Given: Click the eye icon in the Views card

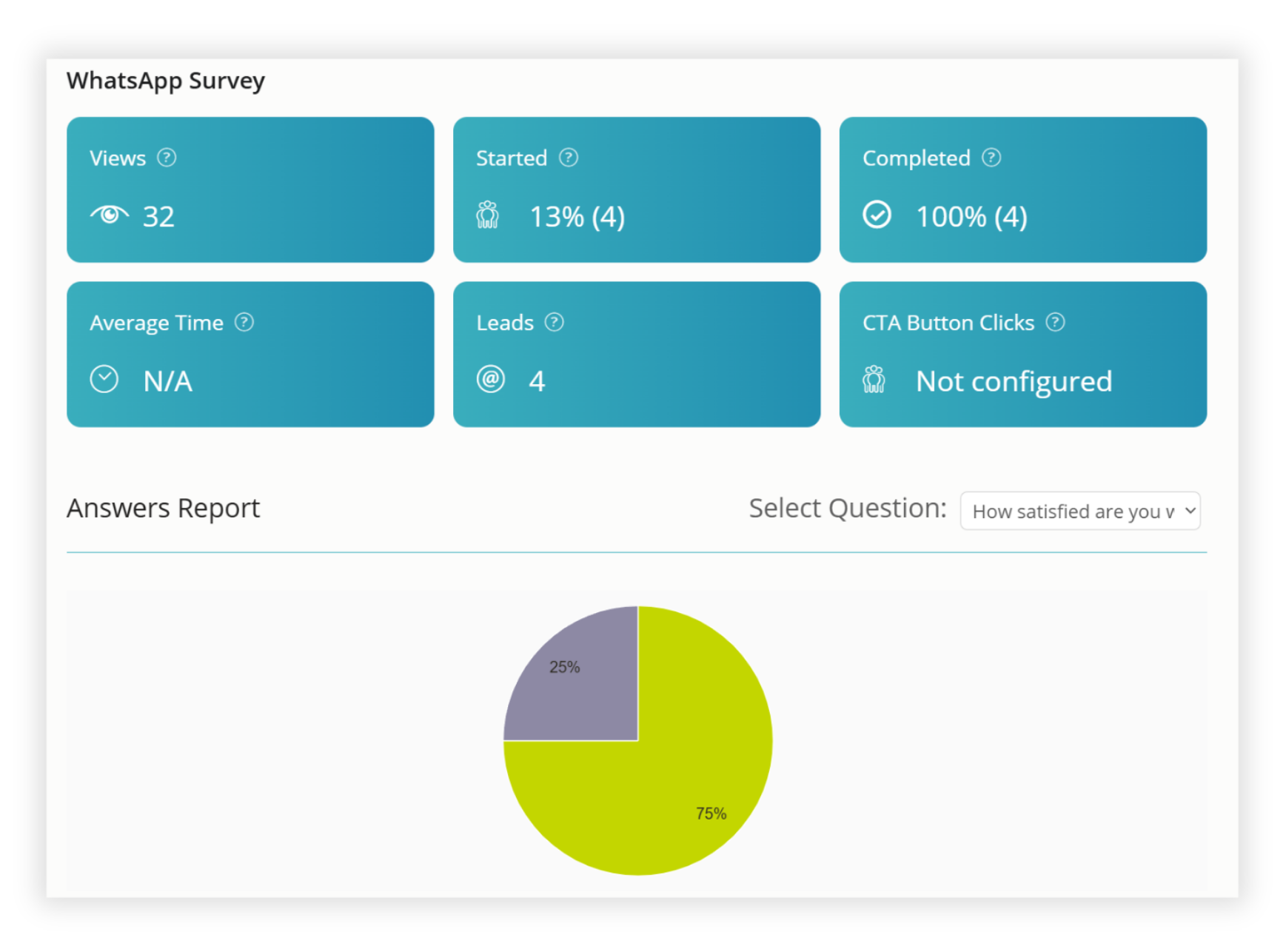Looking at the screenshot, I should tap(110, 215).
